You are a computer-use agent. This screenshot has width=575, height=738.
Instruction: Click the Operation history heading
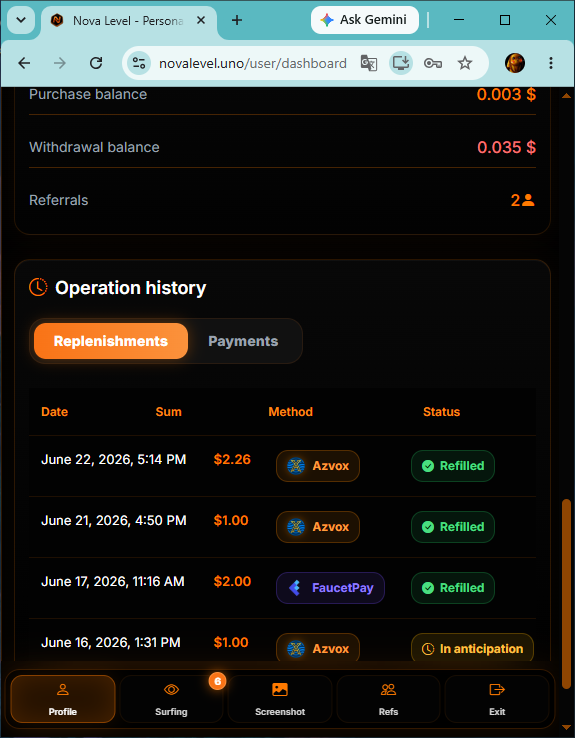pos(130,288)
